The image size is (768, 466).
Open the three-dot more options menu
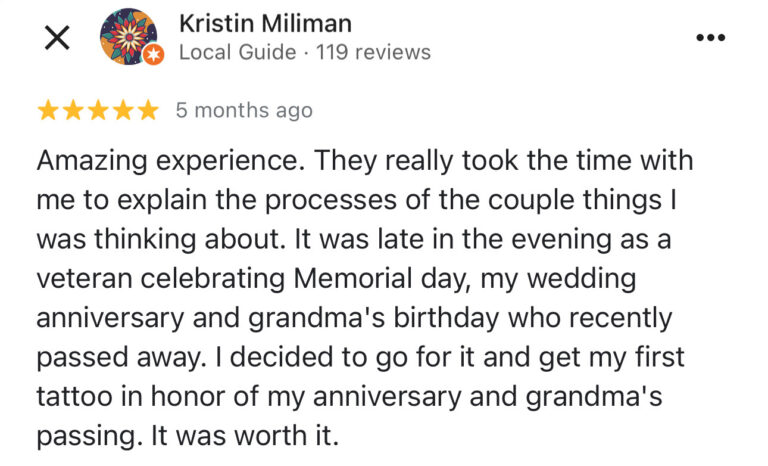click(x=709, y=38)
